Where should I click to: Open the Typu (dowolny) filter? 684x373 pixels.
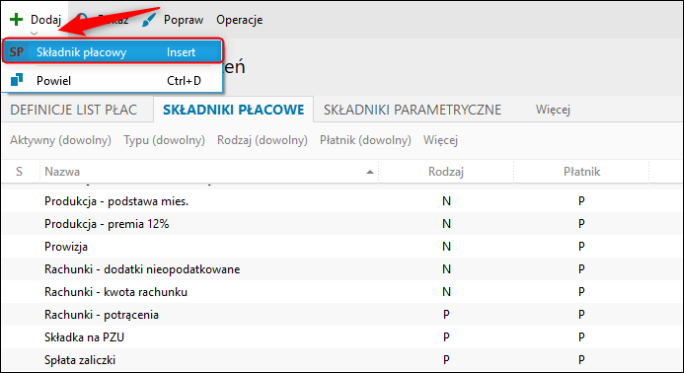point(164,140)
